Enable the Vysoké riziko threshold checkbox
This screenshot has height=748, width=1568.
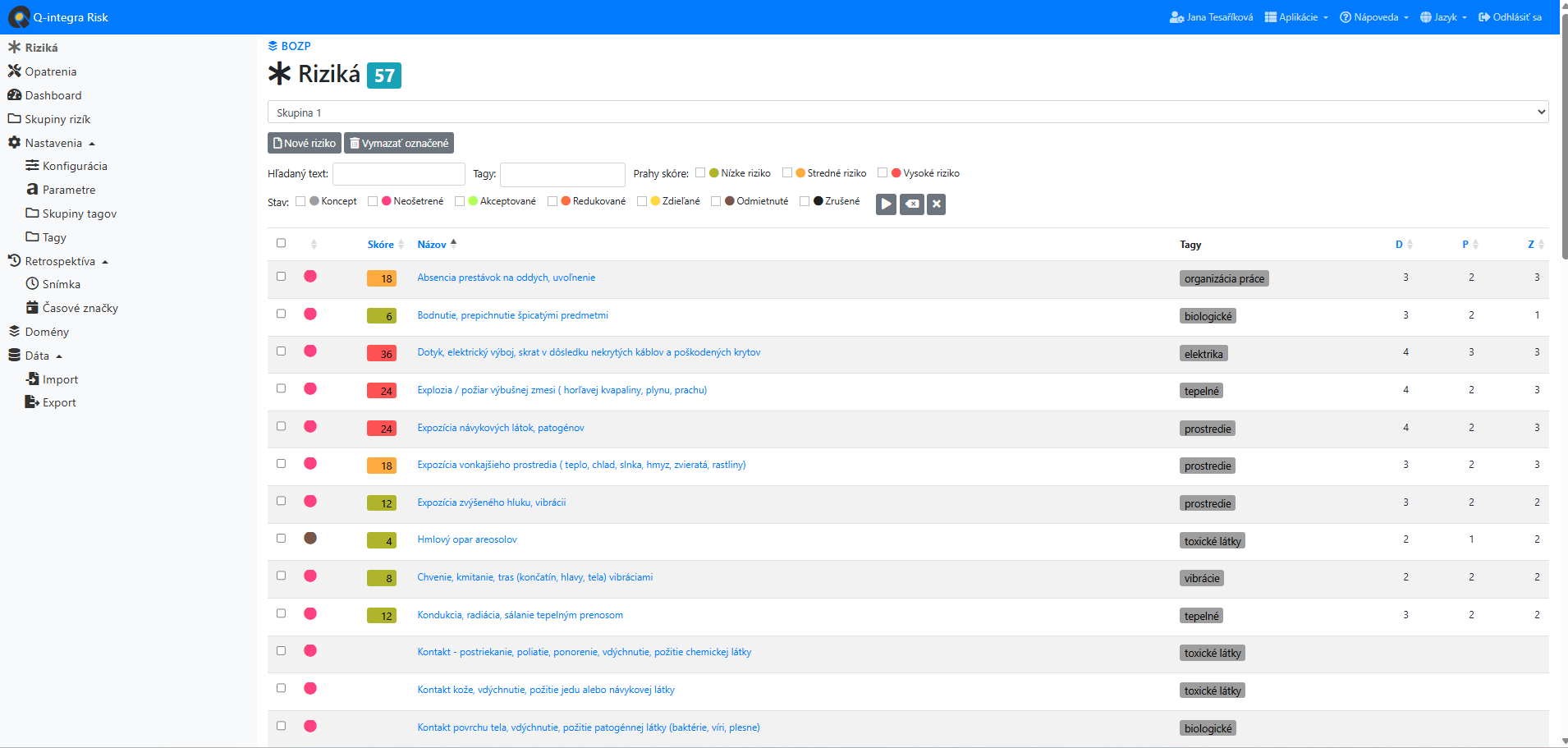(883, 173)
